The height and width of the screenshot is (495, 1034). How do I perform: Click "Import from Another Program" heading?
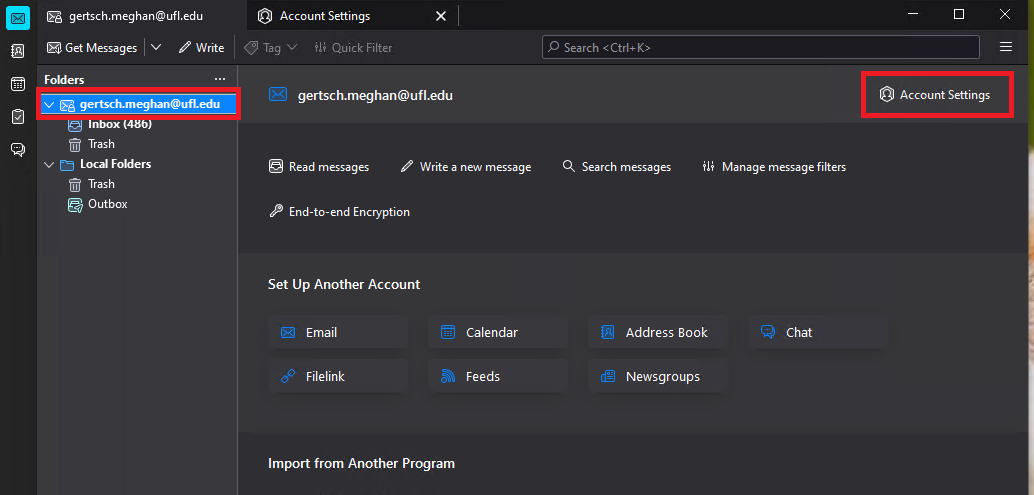click(361, 463)
